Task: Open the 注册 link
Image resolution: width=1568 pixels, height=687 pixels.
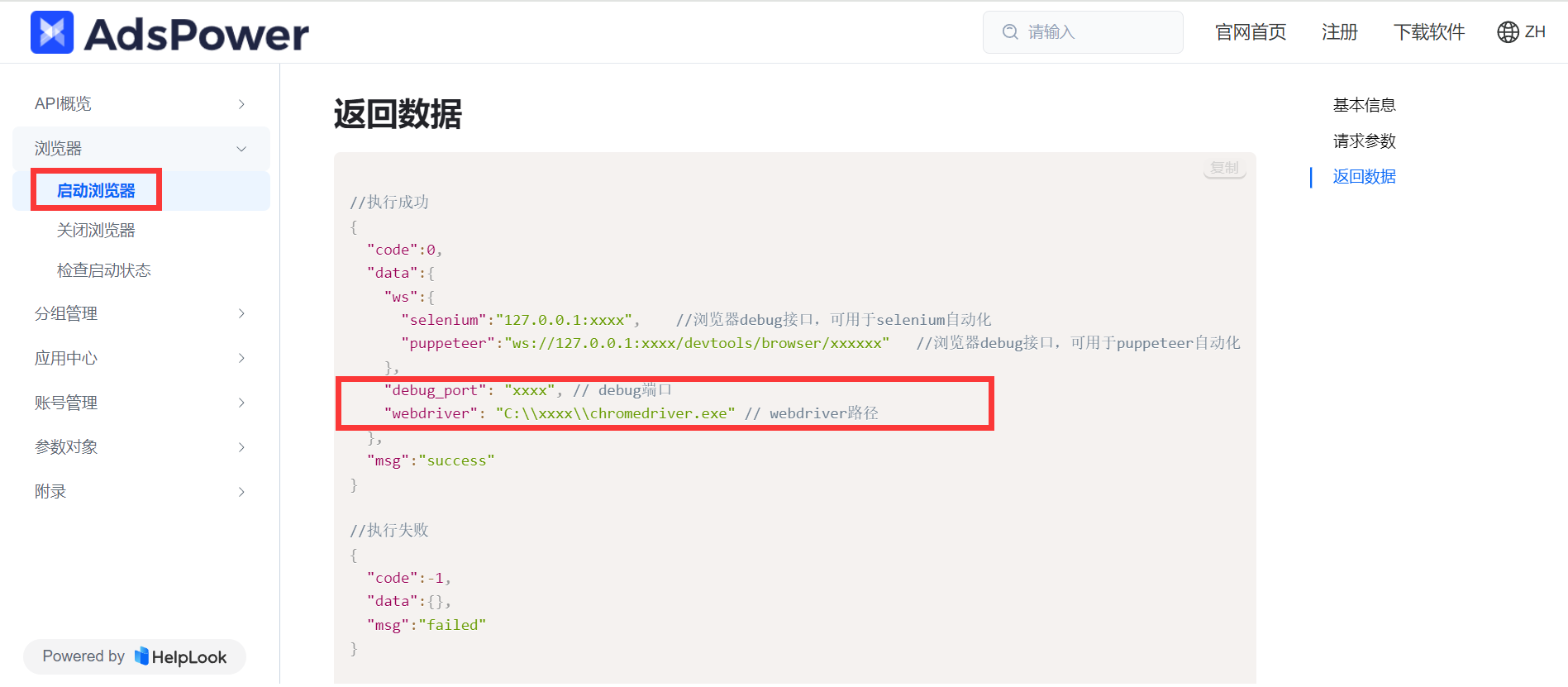Action: pos(1339,32)
